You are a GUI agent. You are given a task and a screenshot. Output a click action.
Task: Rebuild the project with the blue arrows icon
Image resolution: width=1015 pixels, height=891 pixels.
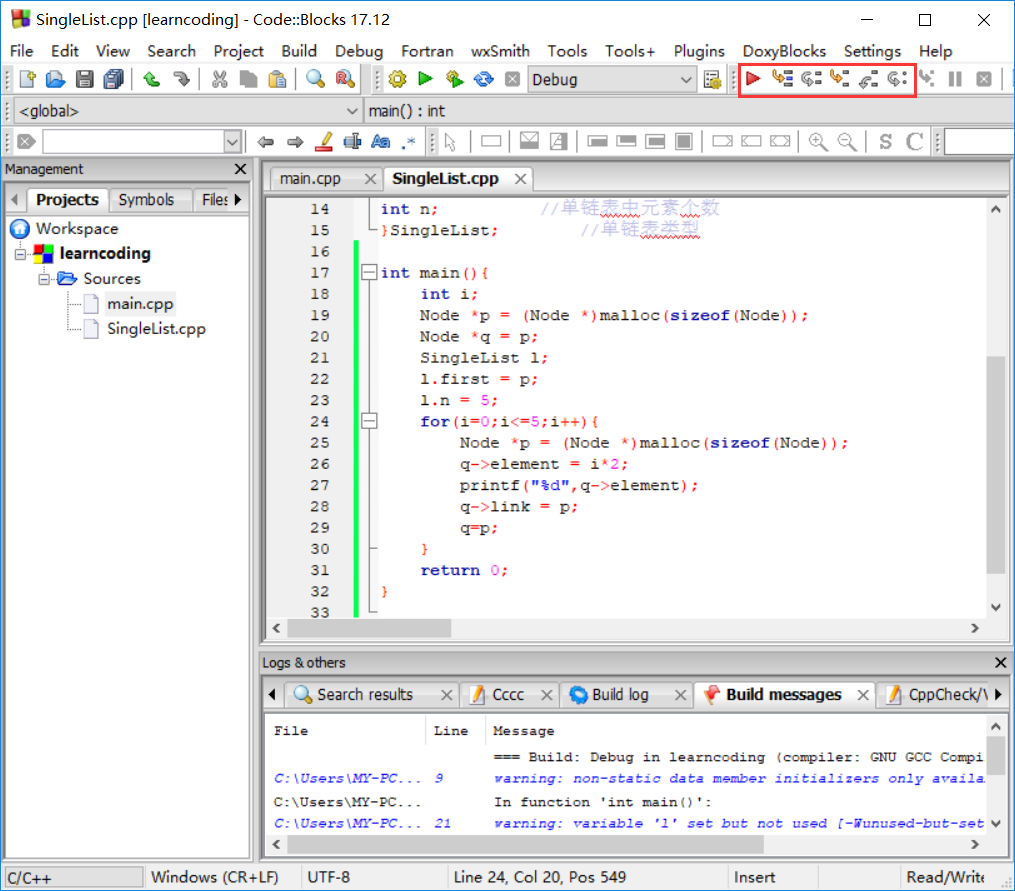484,80
